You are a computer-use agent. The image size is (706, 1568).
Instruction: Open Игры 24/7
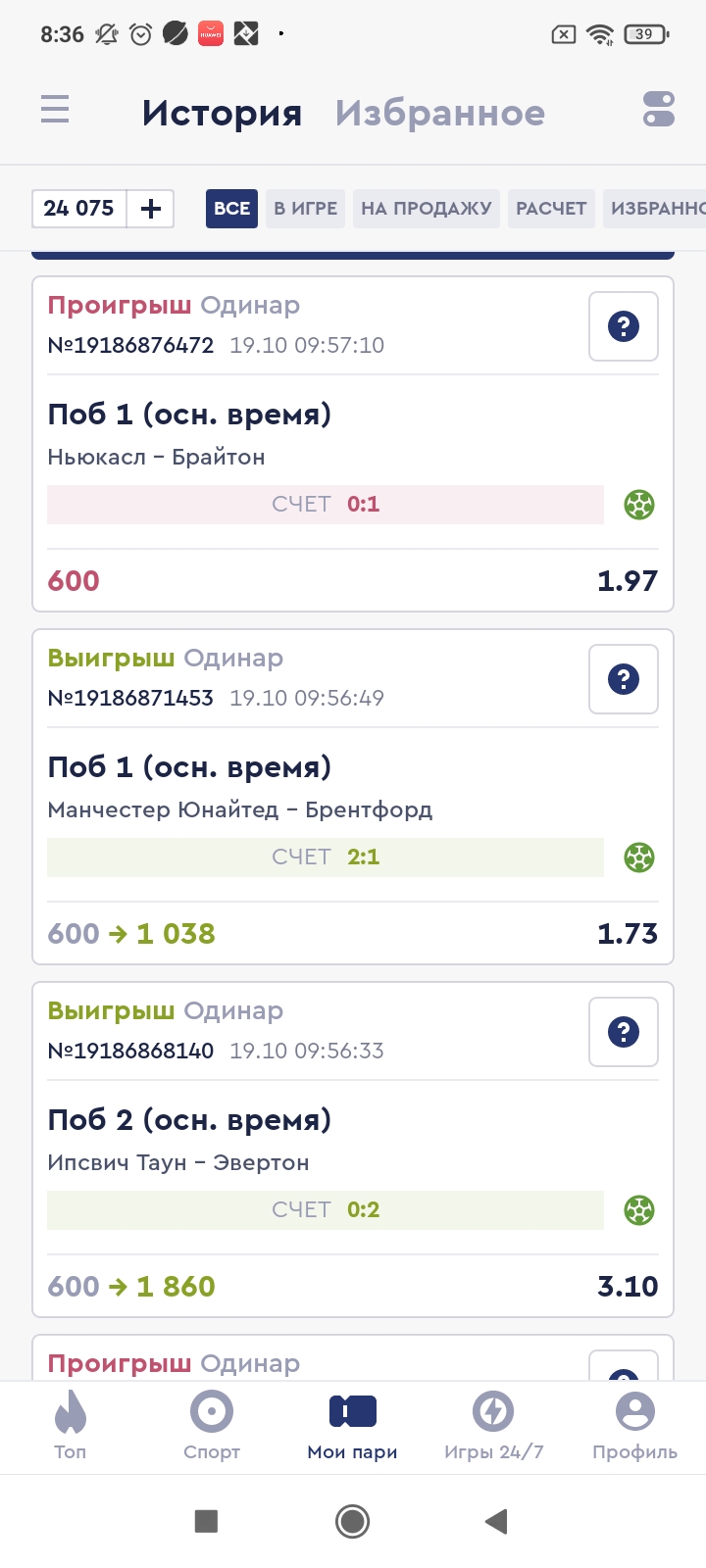[x=493, y=1426]
